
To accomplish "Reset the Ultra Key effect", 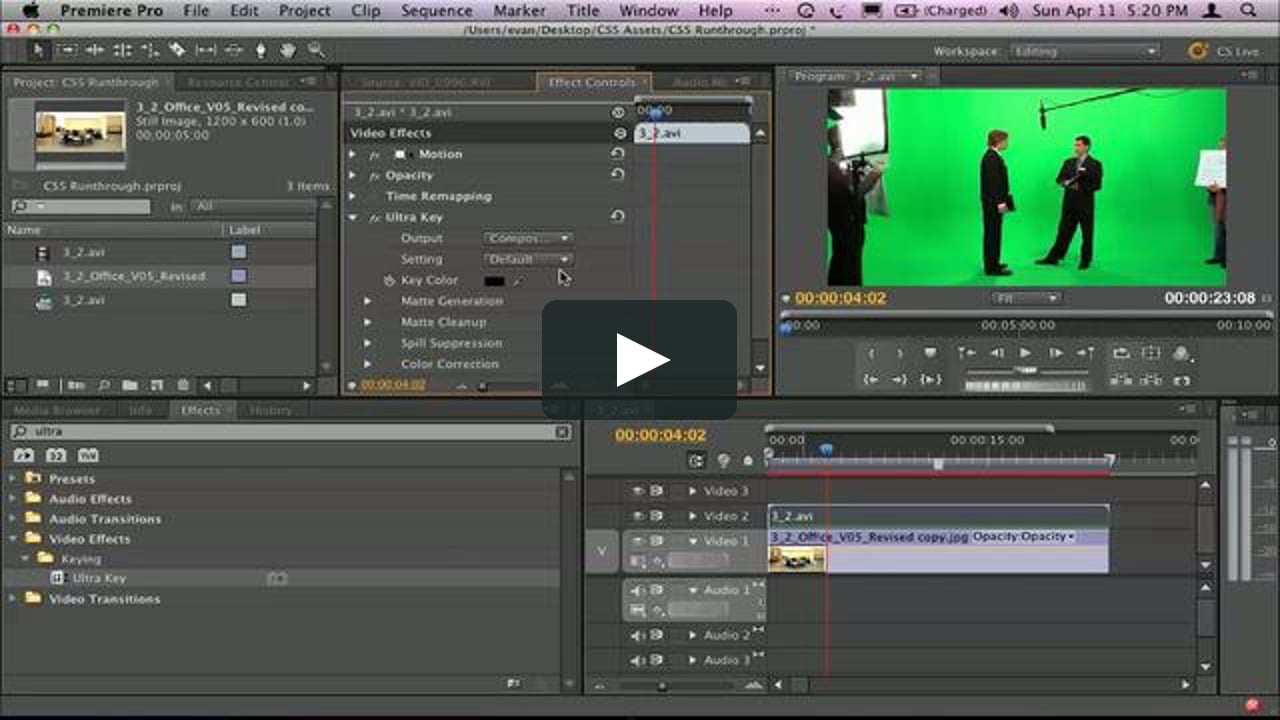I will click(x=618, y=216).
